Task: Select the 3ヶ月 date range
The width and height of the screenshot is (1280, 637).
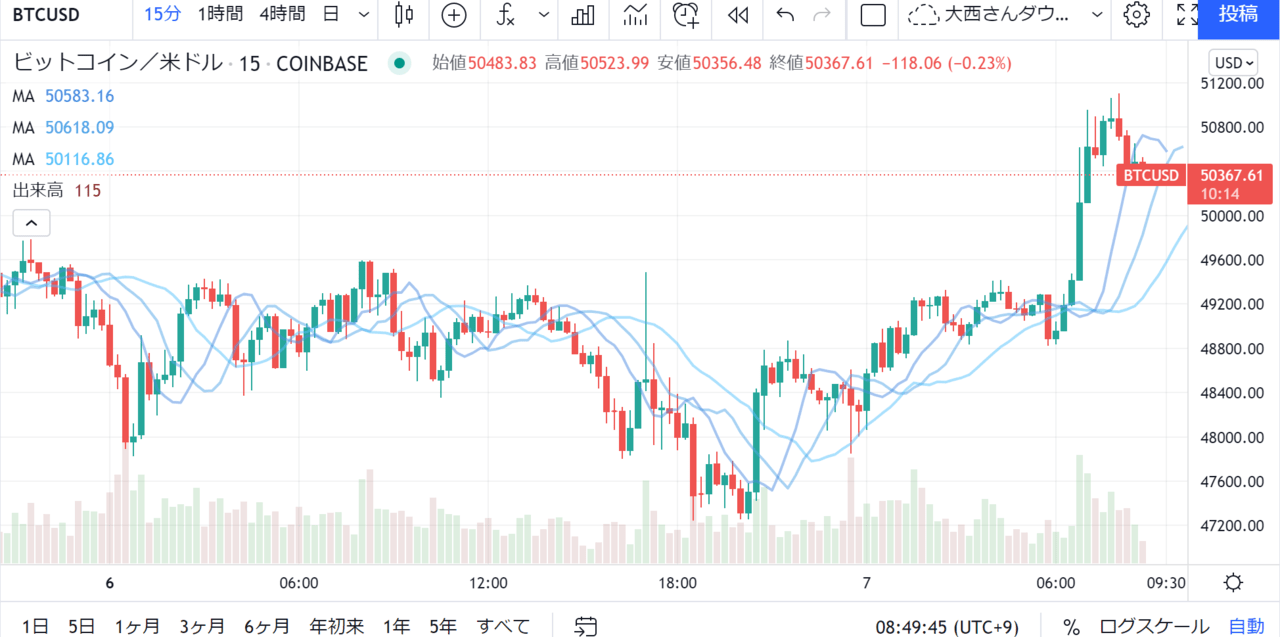Action: click(202, 627)
